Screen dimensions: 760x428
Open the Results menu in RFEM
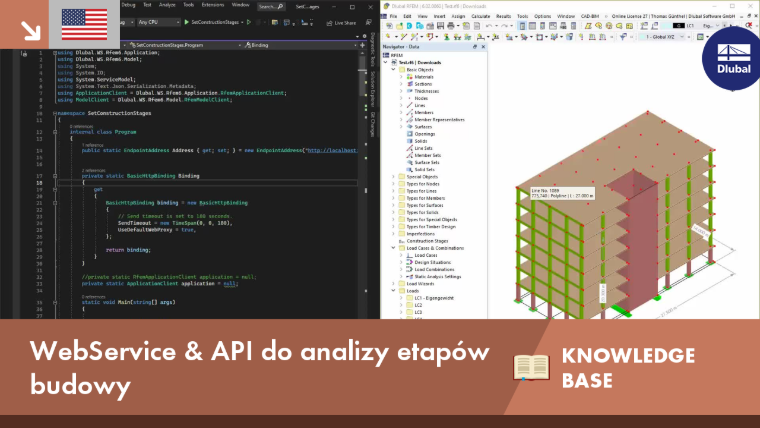[x=503, y=16]
